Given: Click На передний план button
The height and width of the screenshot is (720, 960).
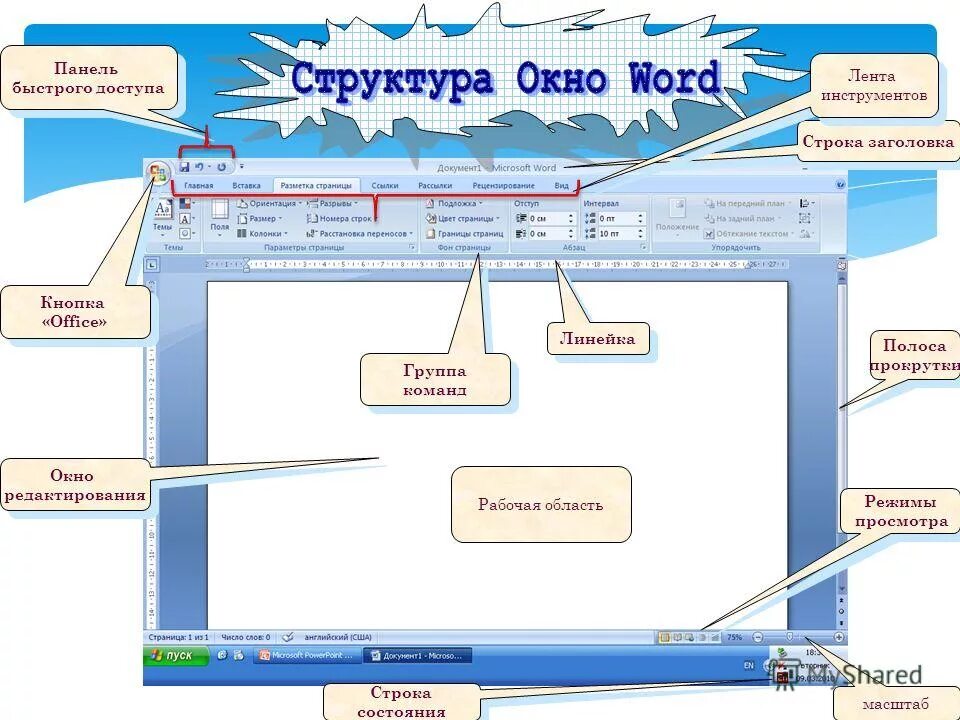Looking at the screenshot, I should click(748, 203).
